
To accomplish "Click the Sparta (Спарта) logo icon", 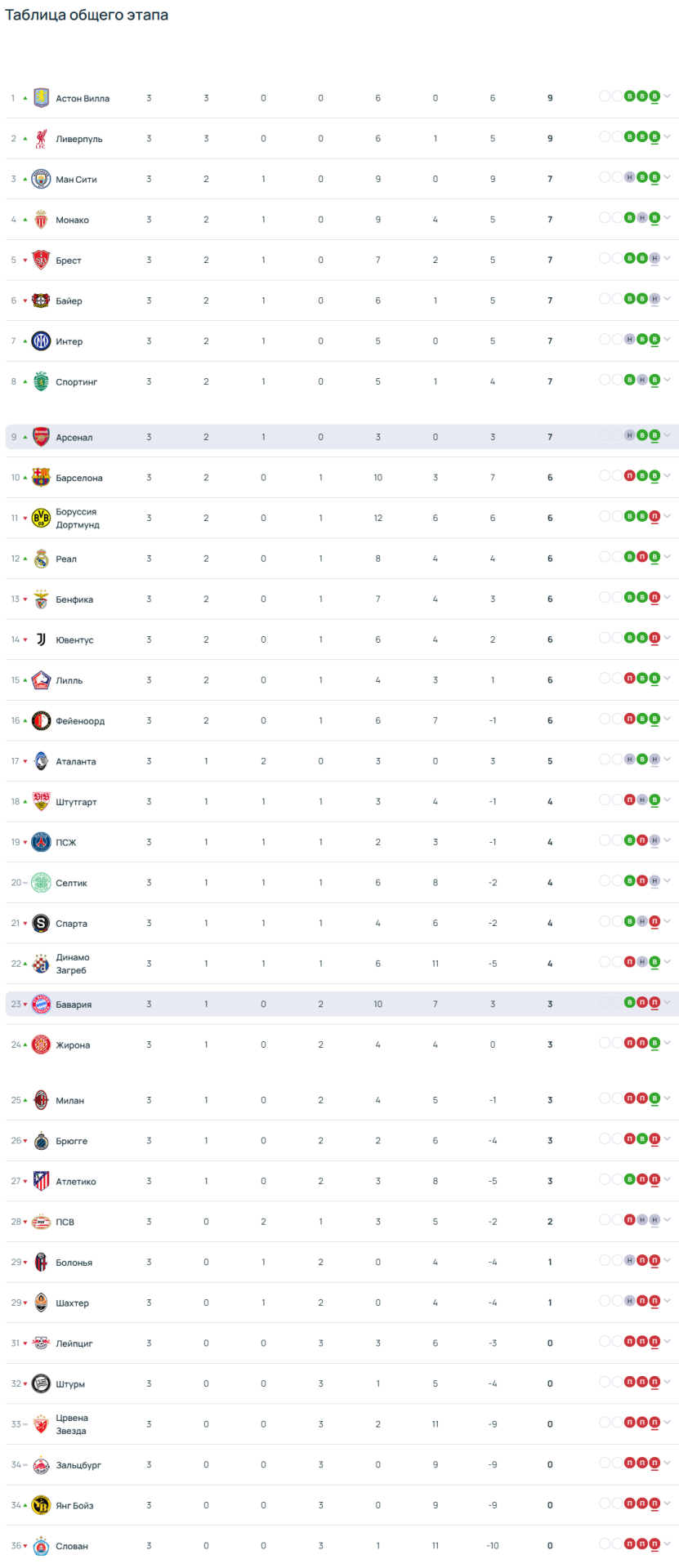I will (x=41, y=924).
